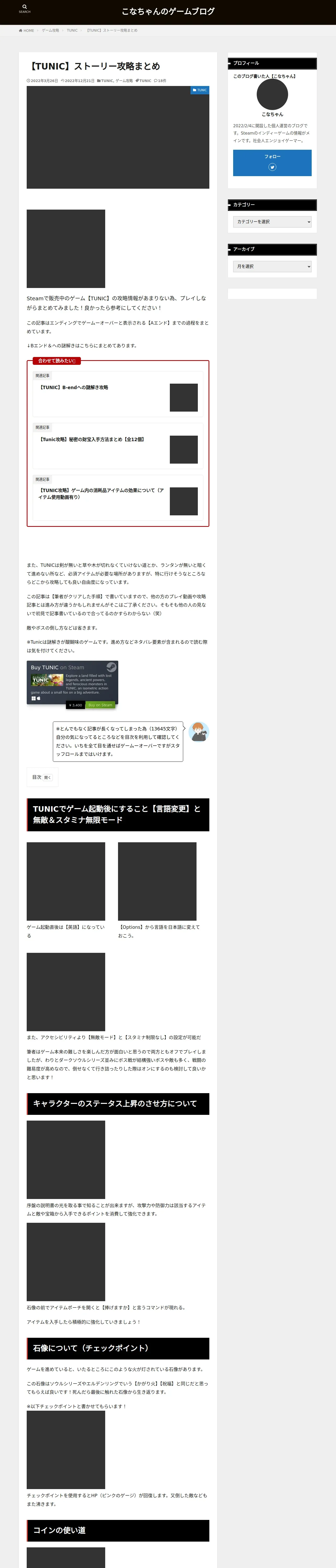Click the TUNIC capsule image in Steam widget
The width and height of the screenshot is (336, 1568).
46,680
